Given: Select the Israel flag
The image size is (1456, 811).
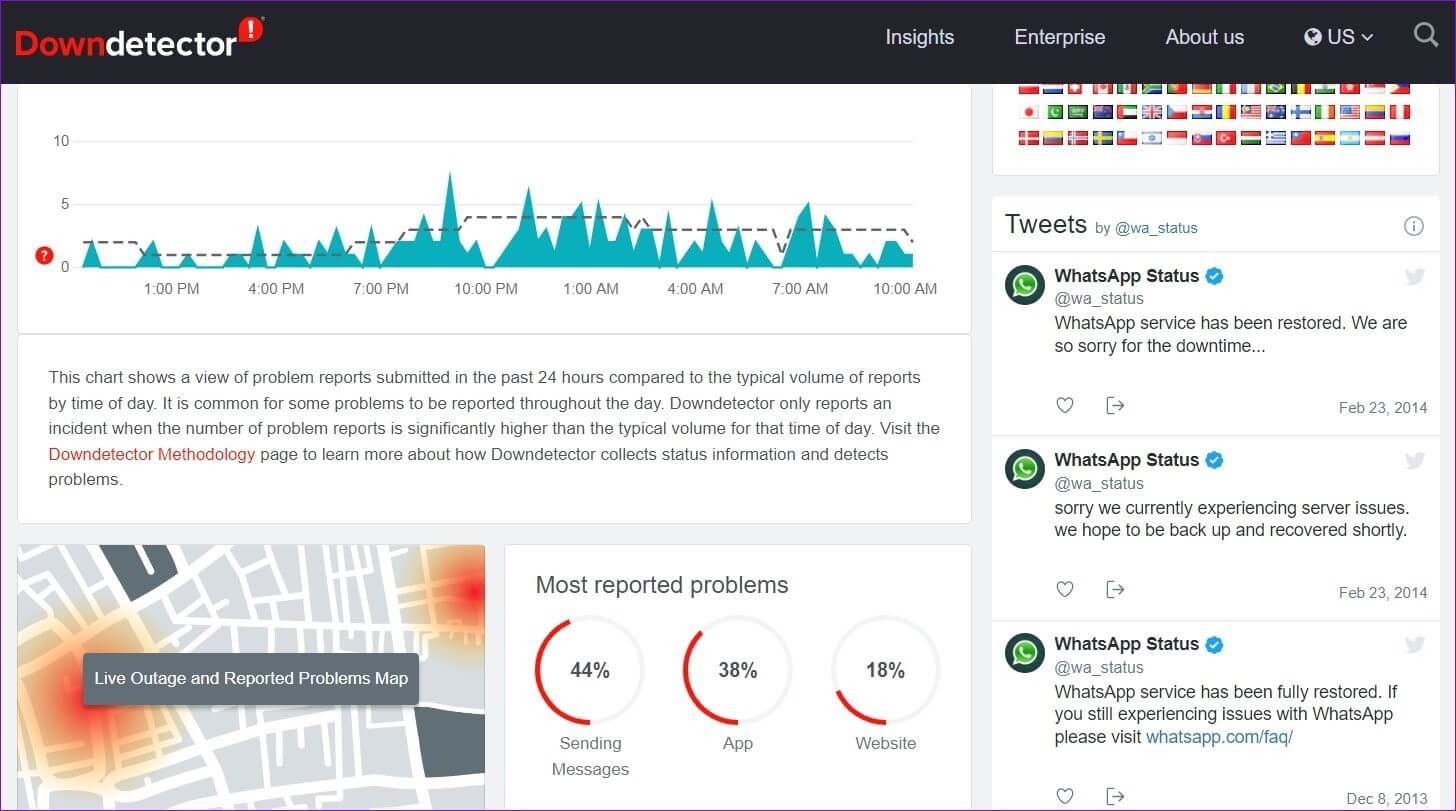Looking at the screenshot, I should (x=1152, y=138).
